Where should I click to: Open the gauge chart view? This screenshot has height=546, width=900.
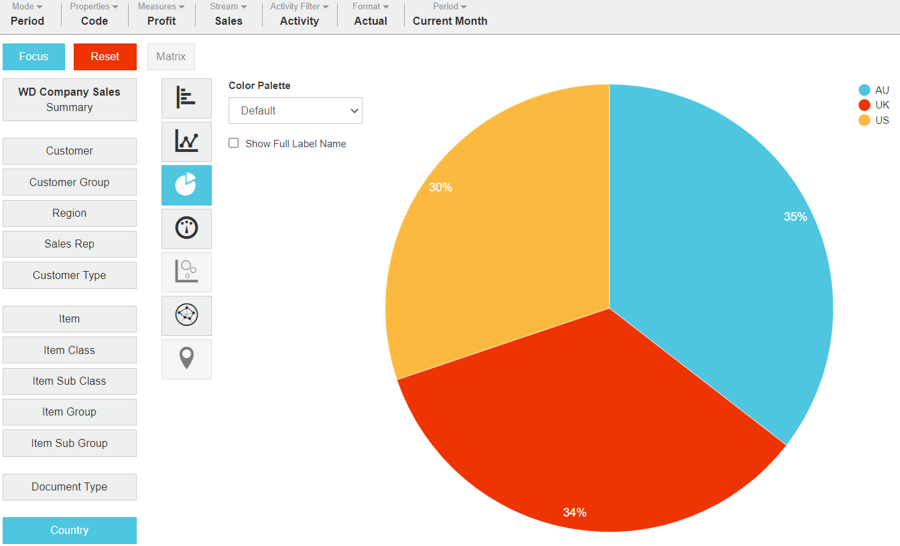tap(186, 228)
